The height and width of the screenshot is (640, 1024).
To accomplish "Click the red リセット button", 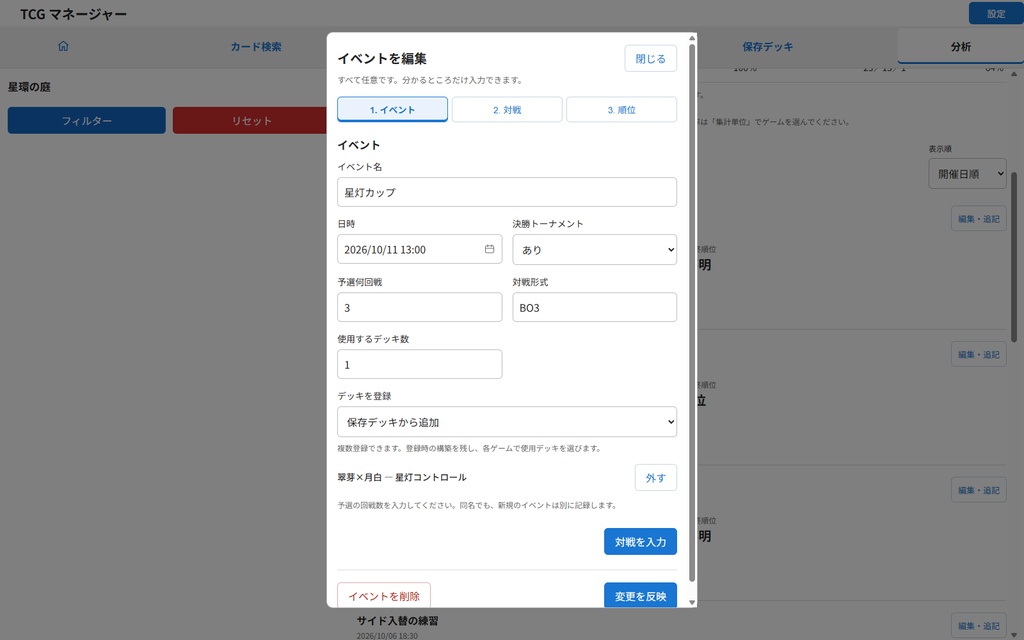I will (x=251, y=120).
